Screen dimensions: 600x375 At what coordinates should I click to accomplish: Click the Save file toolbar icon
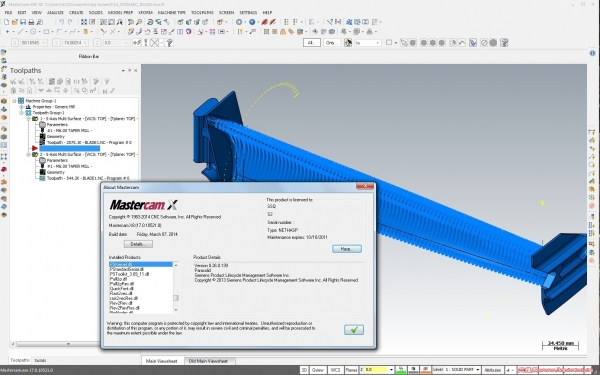[x=23, y=22]
